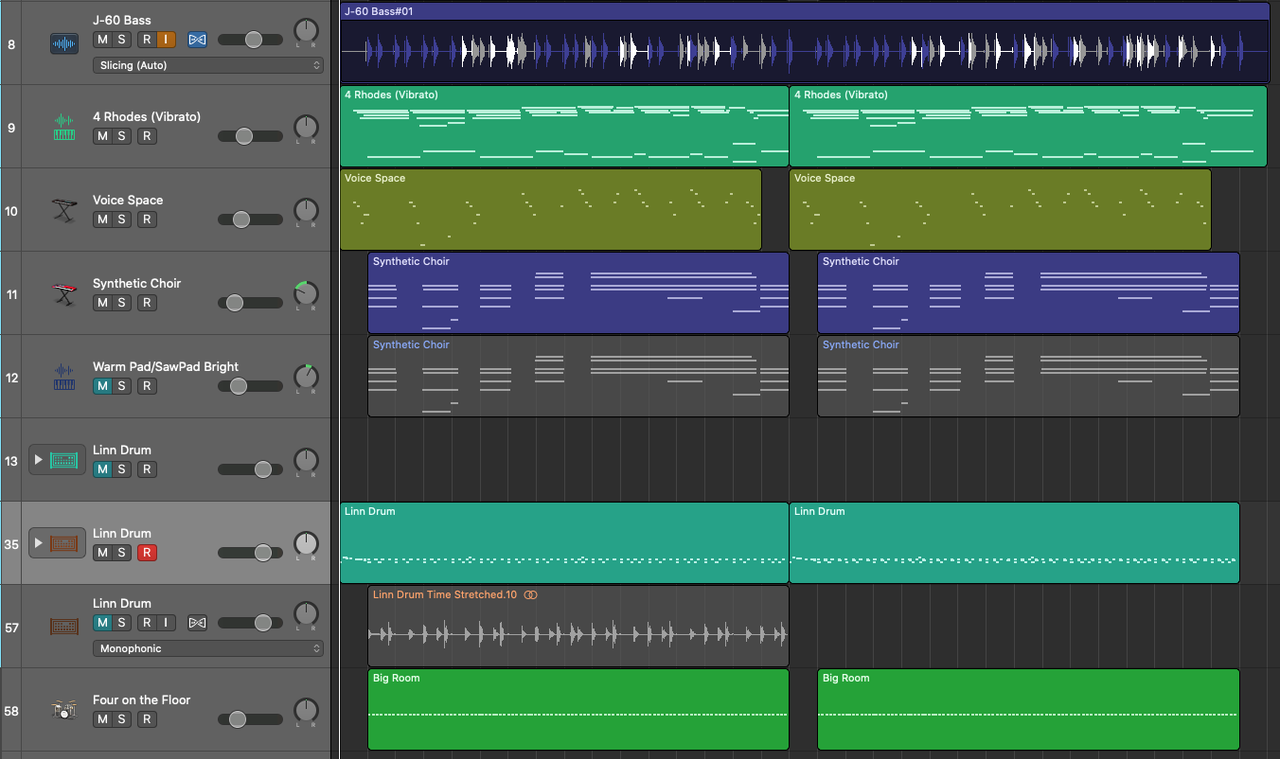Viewport: 1280px width, 759px height.
Task: Move the volume fader on Voice Space
Action: pos(240,219)
